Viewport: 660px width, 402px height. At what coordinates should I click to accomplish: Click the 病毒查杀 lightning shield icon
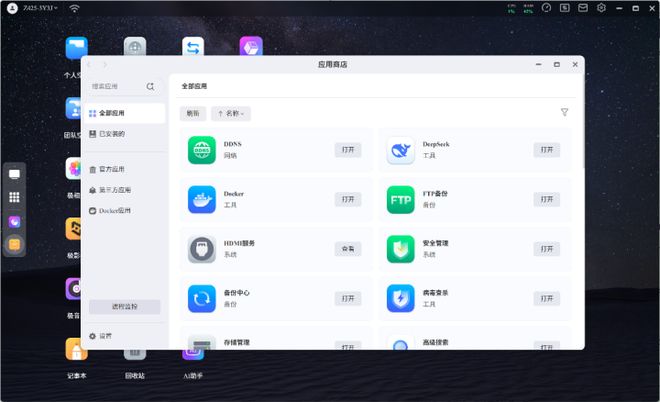401,298
